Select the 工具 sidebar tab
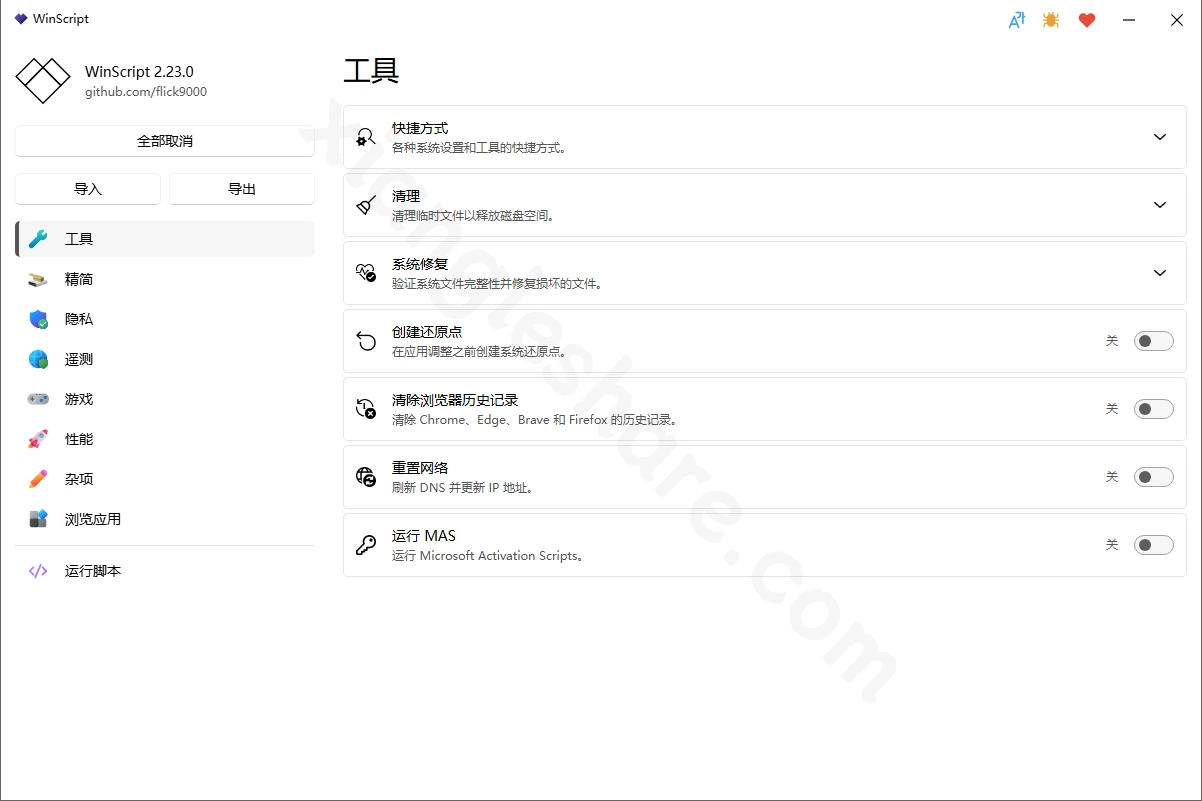Viewport: 1202px width, 801px height. click(165, 239)
